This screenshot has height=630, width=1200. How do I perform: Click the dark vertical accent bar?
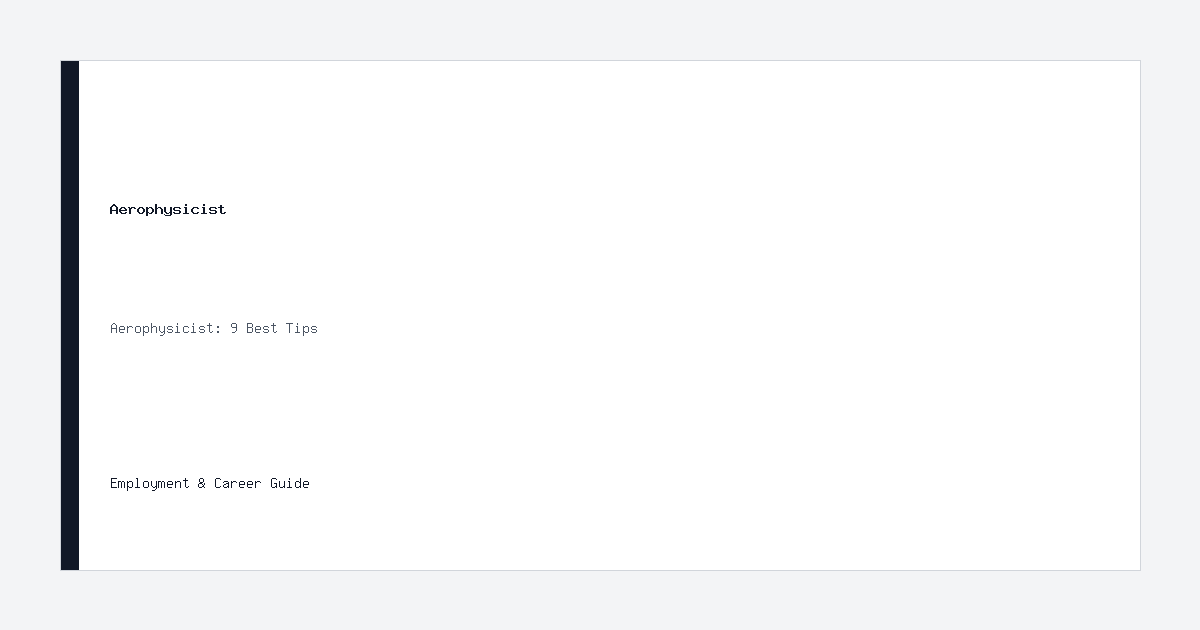coord(70,315)
